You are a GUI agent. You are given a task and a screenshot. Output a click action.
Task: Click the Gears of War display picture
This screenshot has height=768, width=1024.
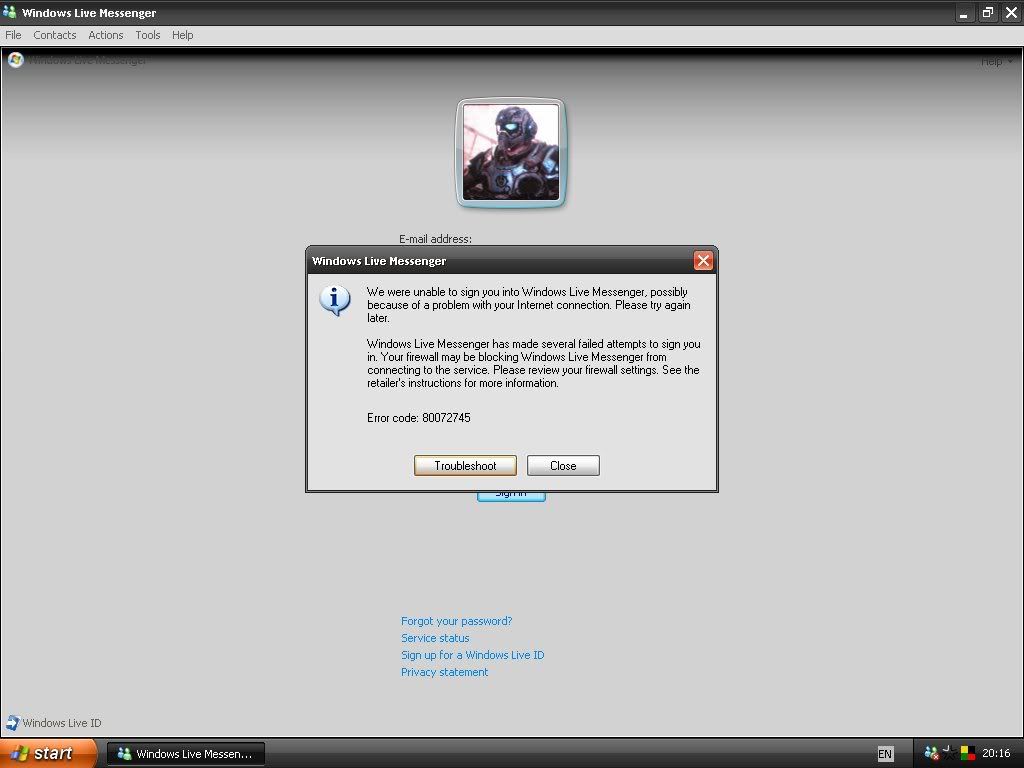coord(511,153)
